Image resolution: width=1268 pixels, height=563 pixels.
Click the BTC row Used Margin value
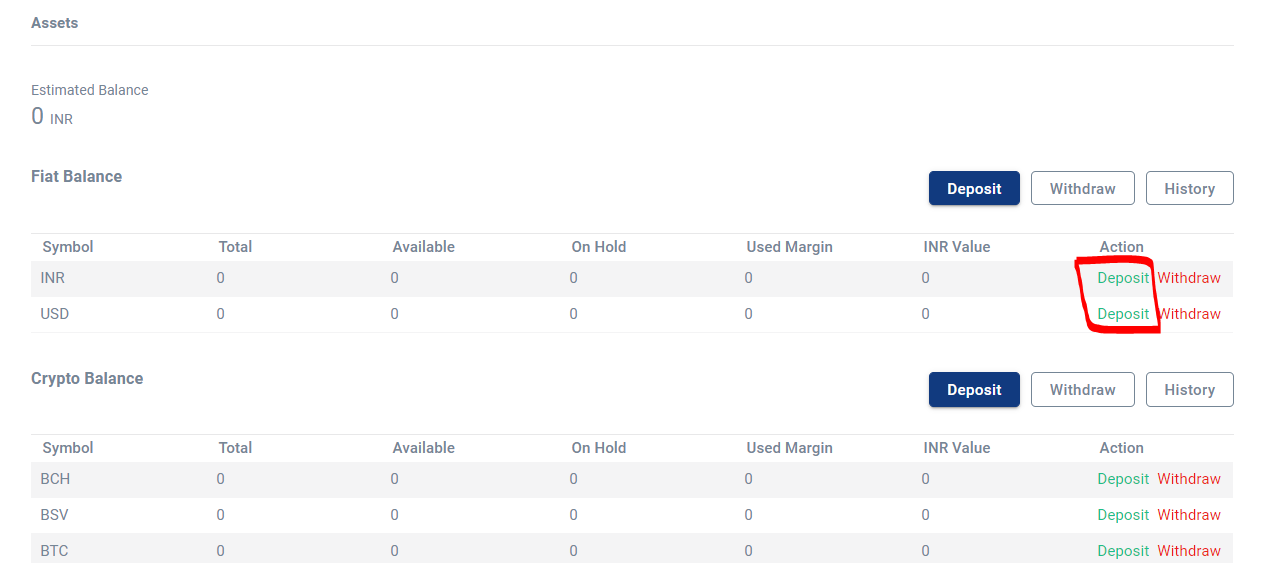[749, 551]
